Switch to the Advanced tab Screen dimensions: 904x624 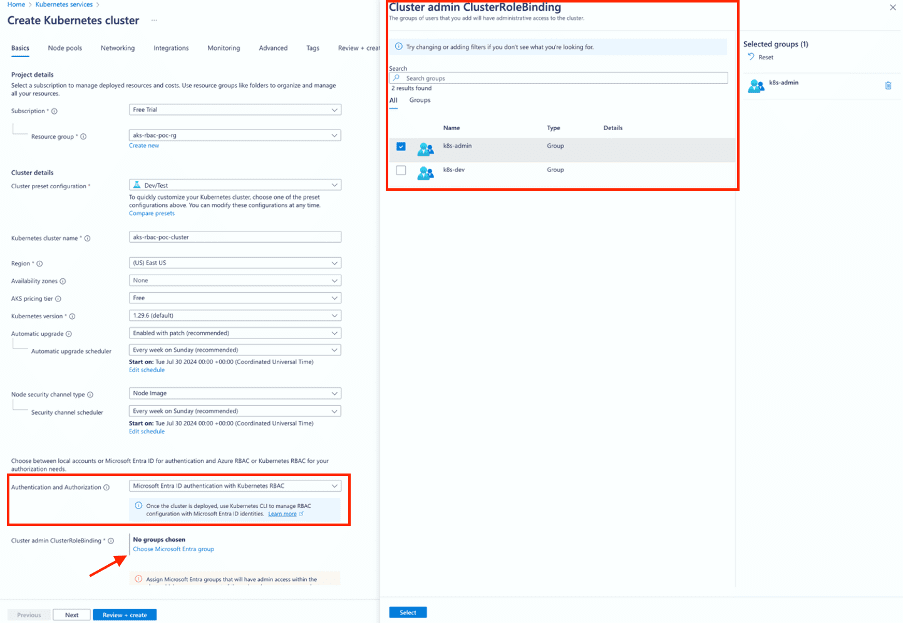click(x=273, y=48)
